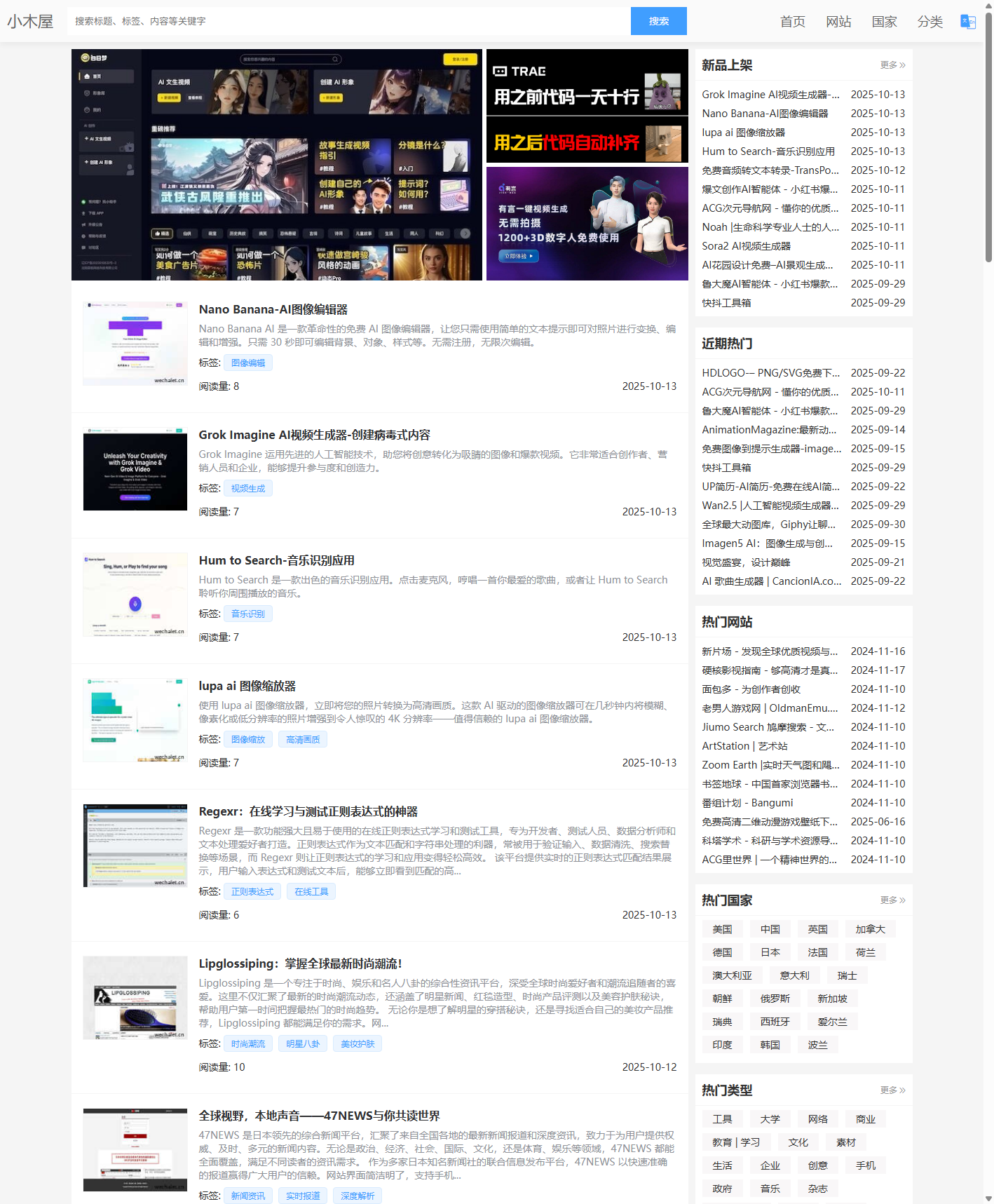
Task: Expand 更多 beside 热门国家 section
Action: tap(892, 900)
